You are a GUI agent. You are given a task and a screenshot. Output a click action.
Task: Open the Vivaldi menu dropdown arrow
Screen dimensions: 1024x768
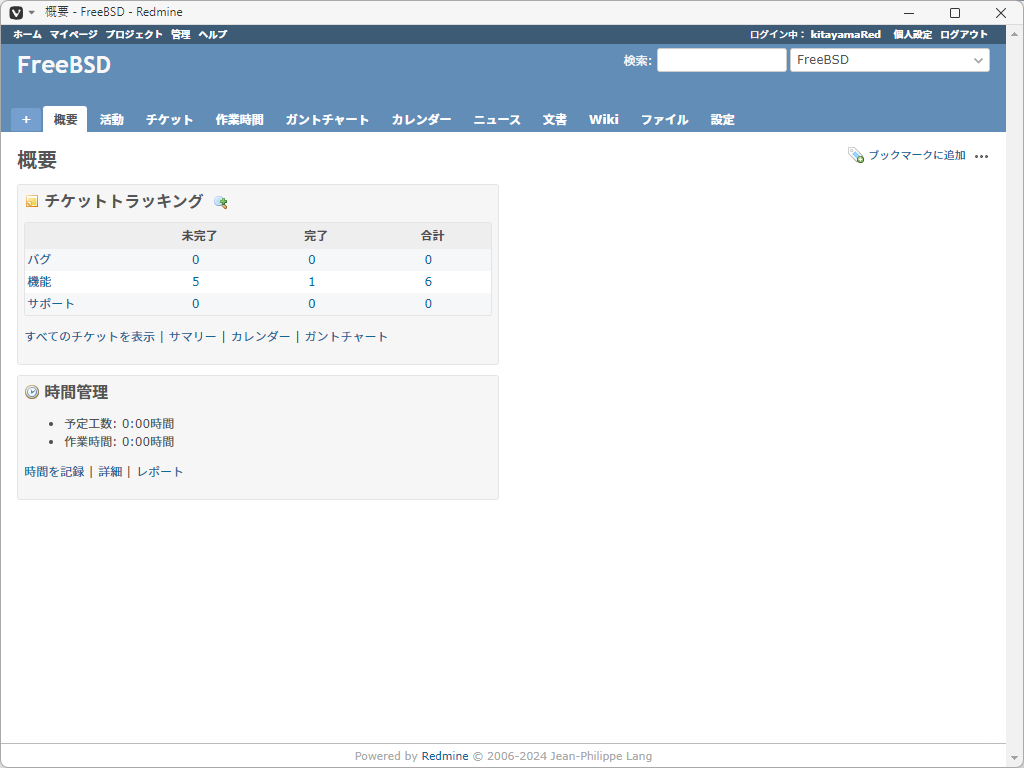pyautogui.click(x=31, y=13)
